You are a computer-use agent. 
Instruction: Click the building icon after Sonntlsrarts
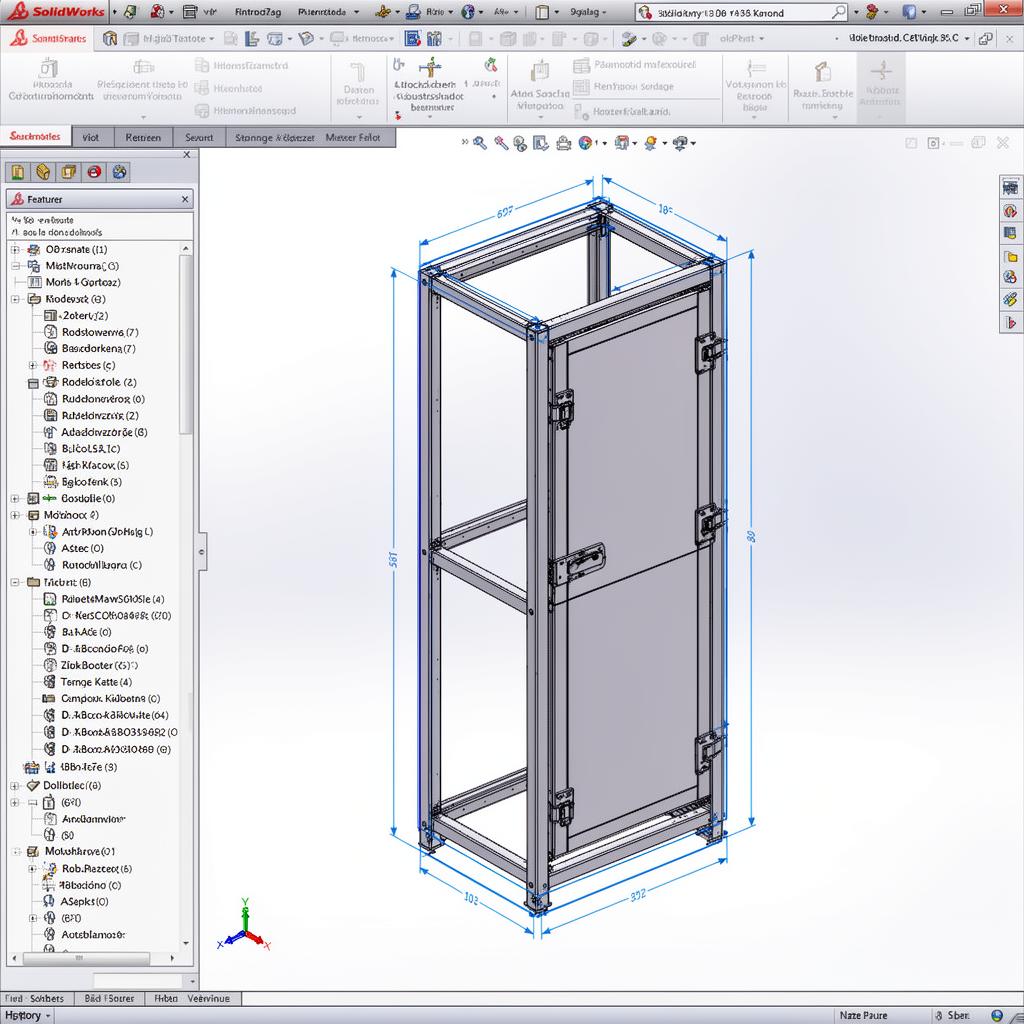[x=110, y=39]
